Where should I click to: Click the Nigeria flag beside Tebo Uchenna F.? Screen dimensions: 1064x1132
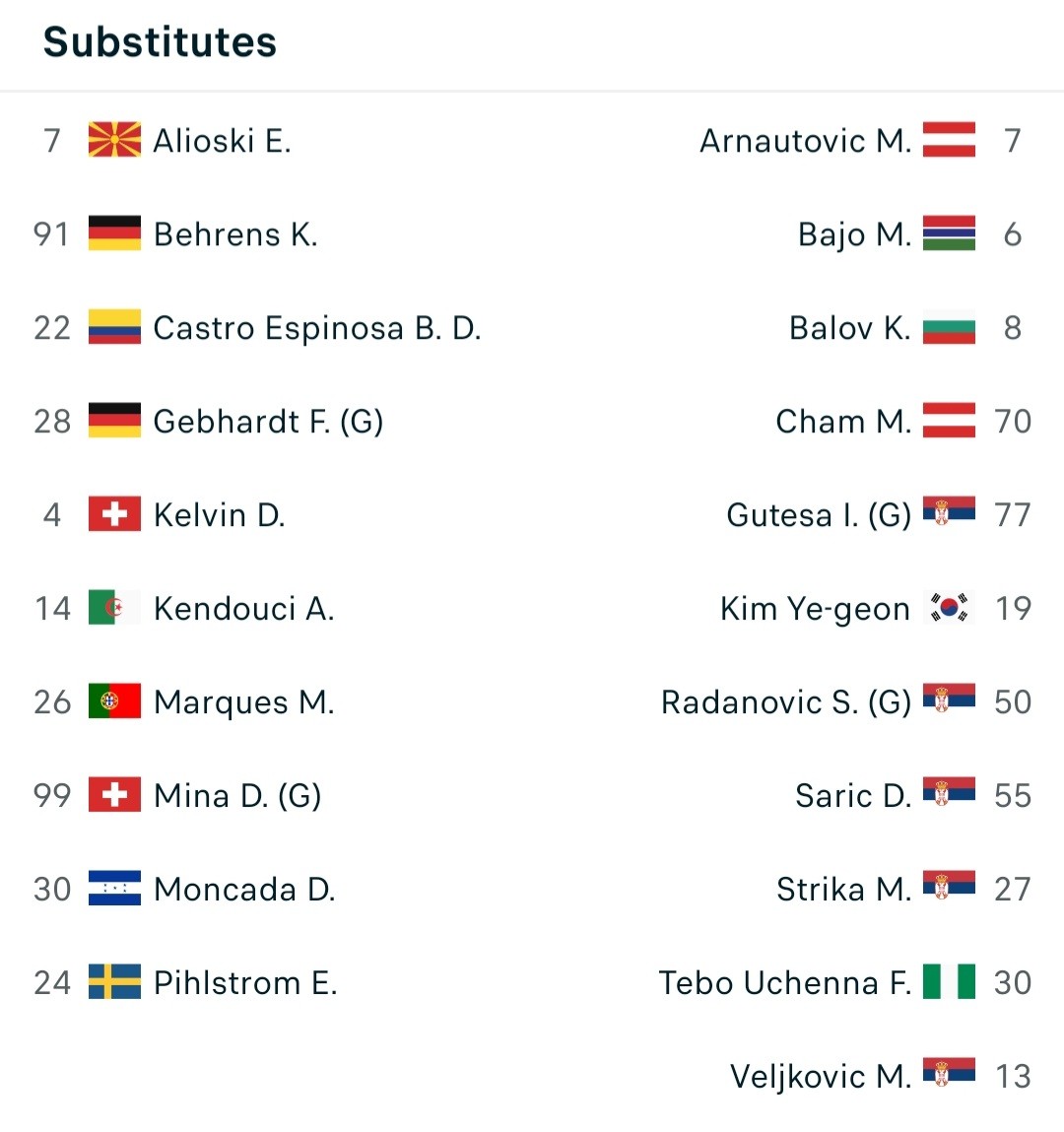click(950, 982)
